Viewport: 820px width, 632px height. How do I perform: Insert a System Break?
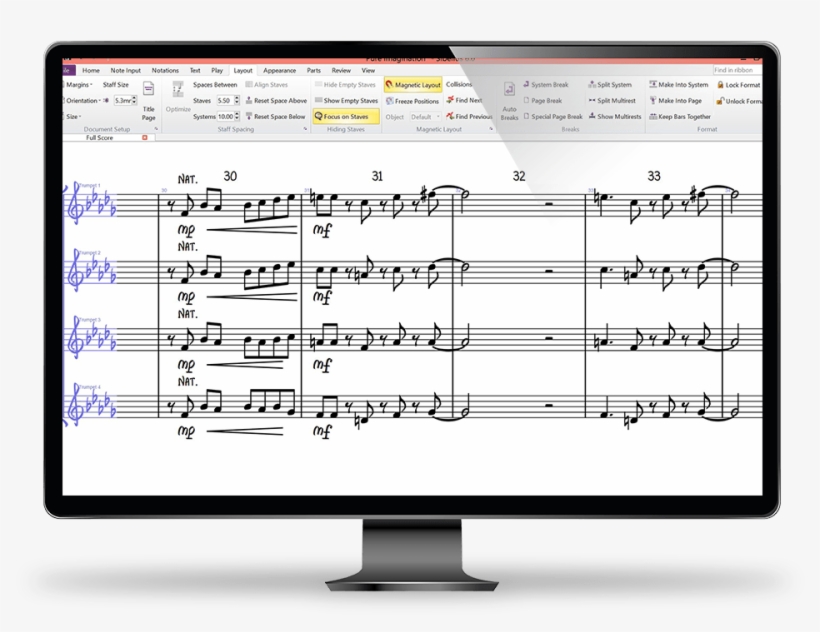tap(545, 85)
